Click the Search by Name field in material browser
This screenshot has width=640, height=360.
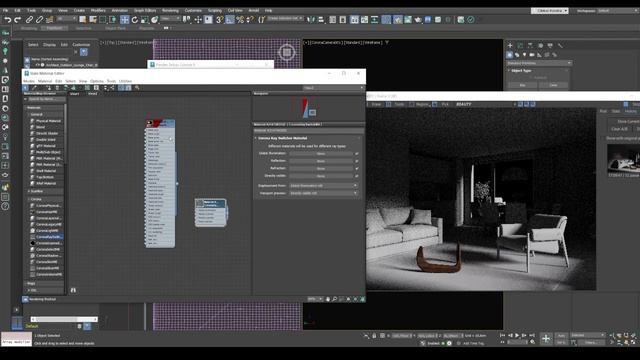(46, 99)
